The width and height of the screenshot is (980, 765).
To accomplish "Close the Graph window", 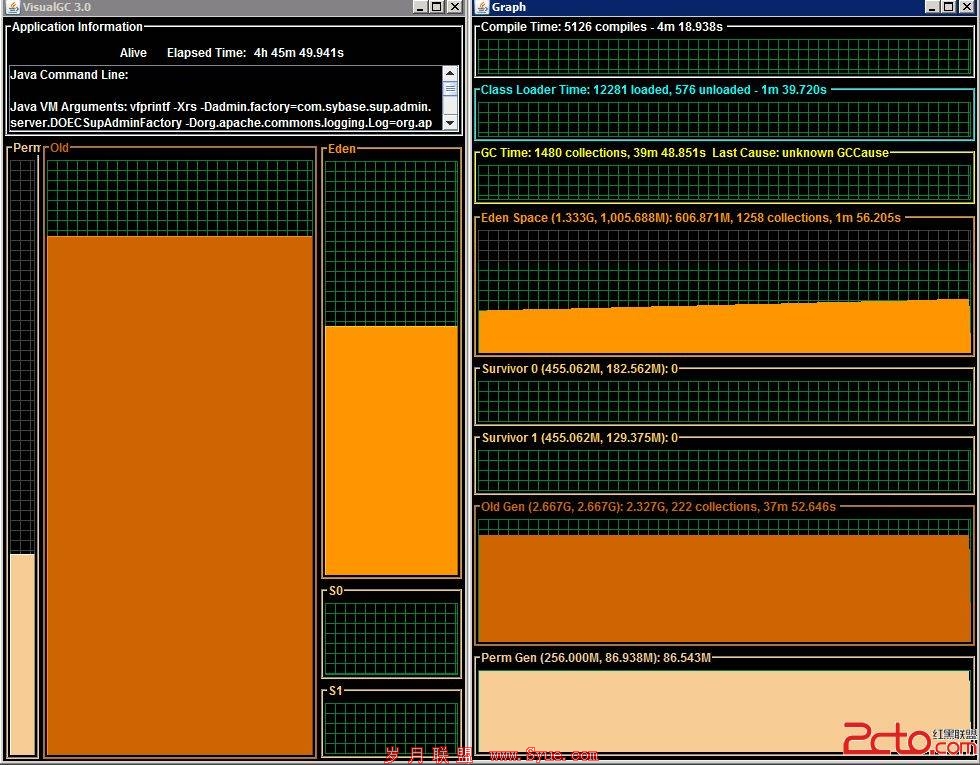I will click(x=966, y=7).
